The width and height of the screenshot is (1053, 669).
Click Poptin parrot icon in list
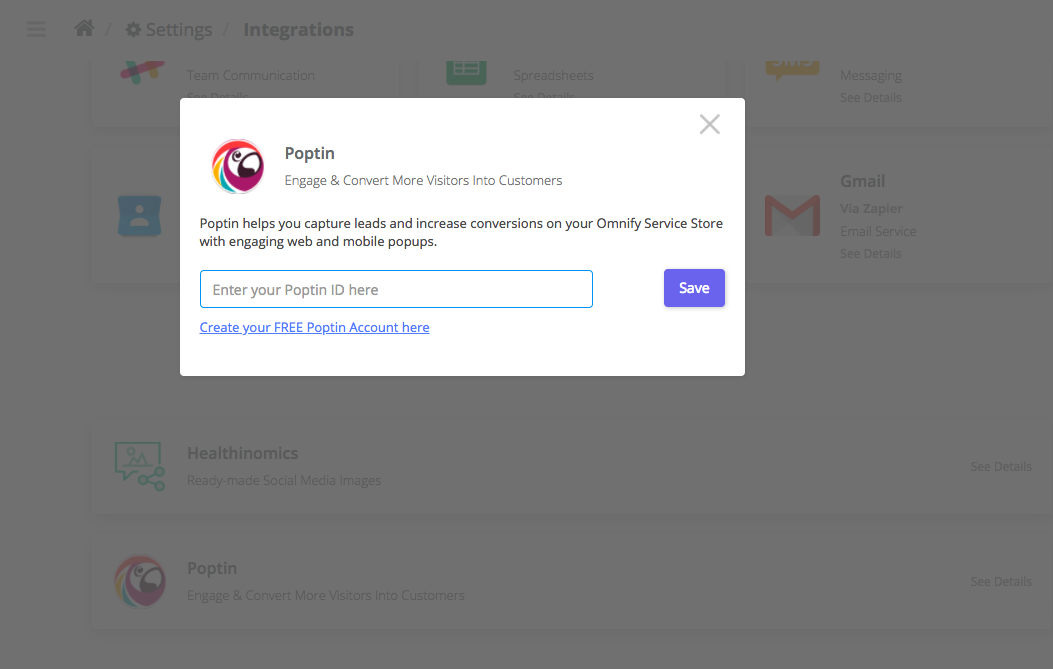[x=140, y=581]
